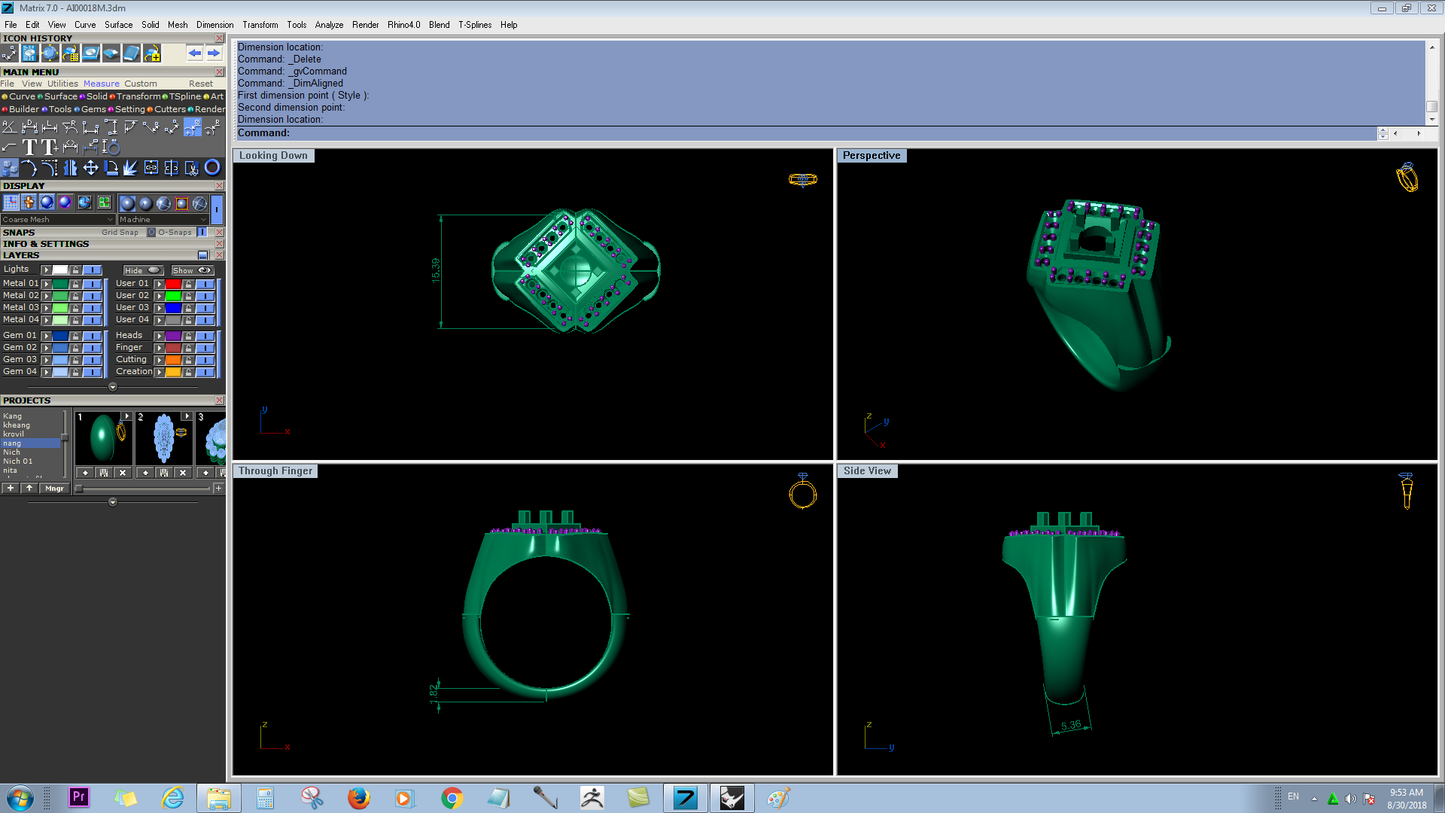Toggle visibility of User 01 layer
Viewport: 1445px width, 813px height.
tap(205, 284)
